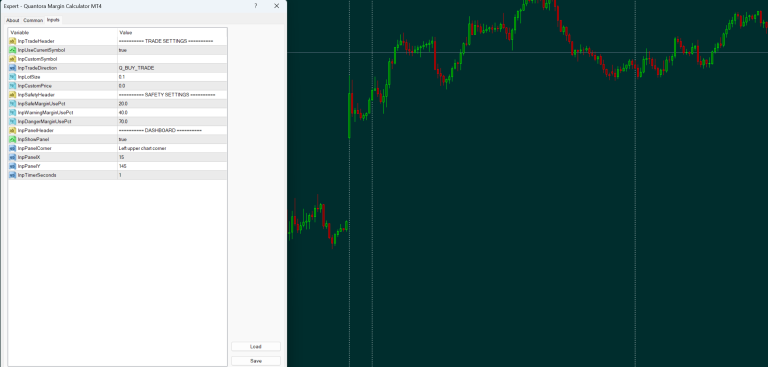Select the InpUseCurrentSymbol variable name
Screen dimensions: 768x367
41,50
